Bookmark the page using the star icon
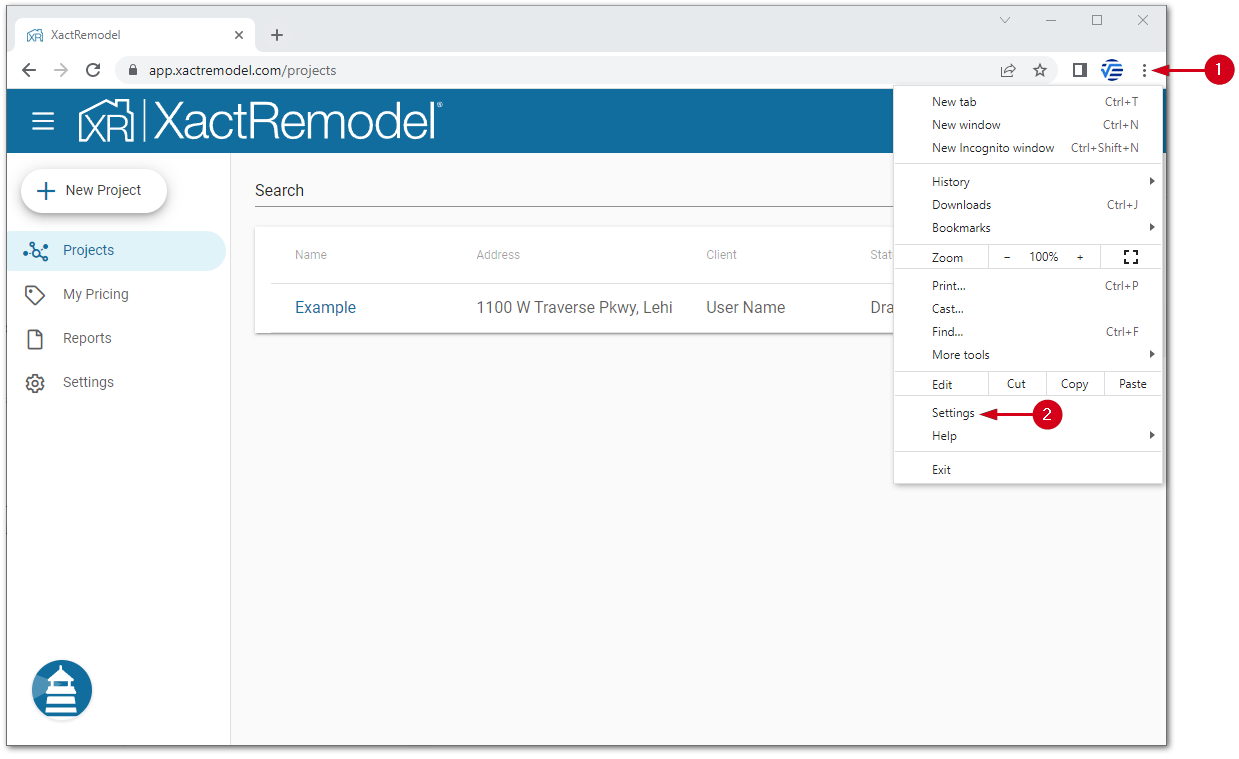This screenshot has width=1239, height=759. (x=1040, y=70)
